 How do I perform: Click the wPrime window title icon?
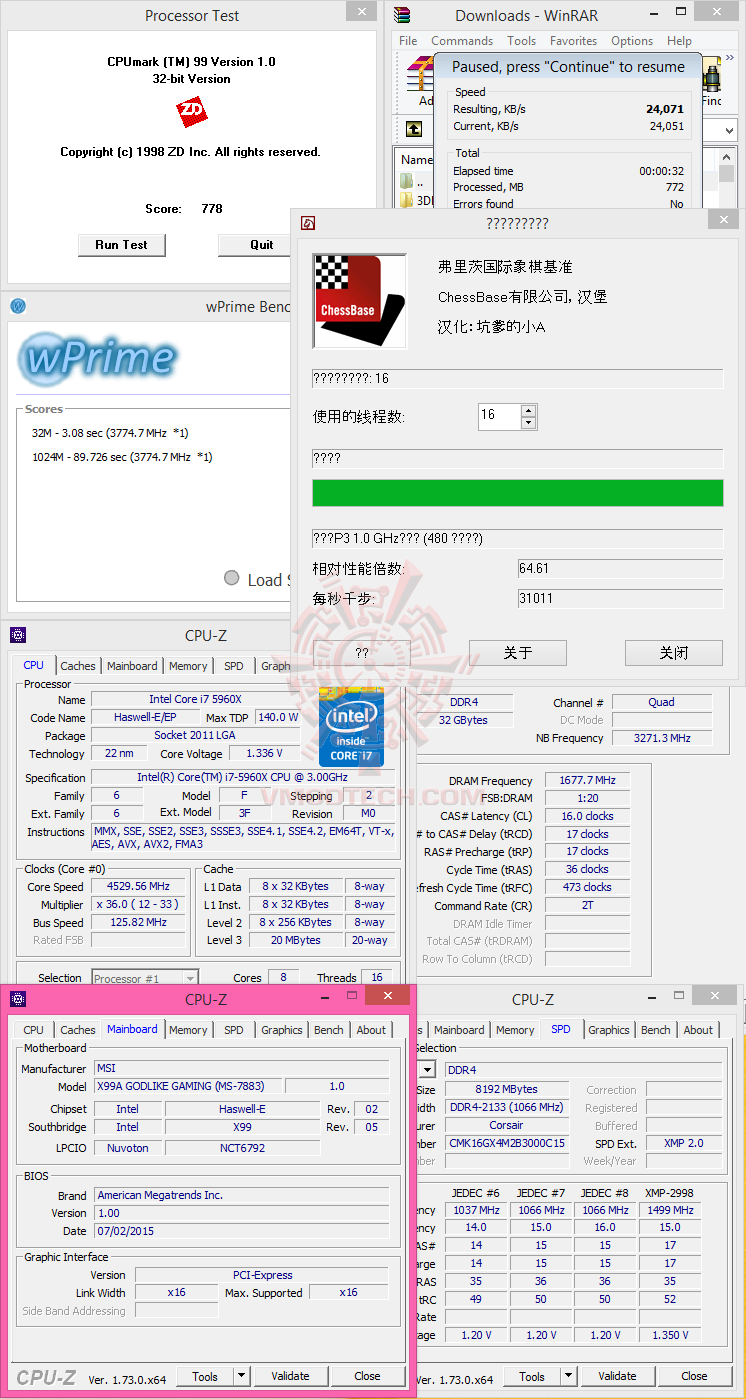pos(18,307)
